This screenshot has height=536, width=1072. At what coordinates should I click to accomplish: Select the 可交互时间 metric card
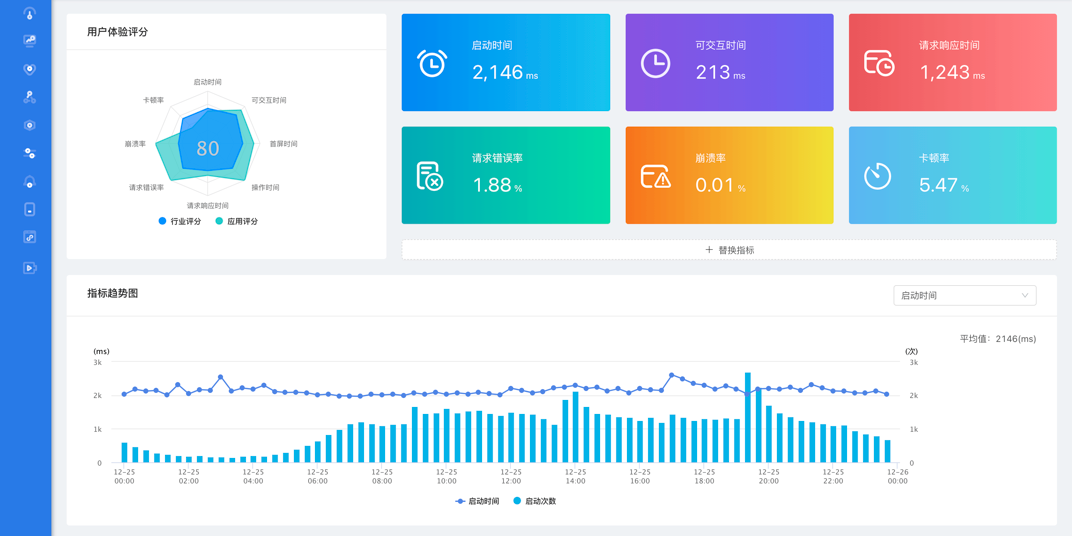point(729,62)
